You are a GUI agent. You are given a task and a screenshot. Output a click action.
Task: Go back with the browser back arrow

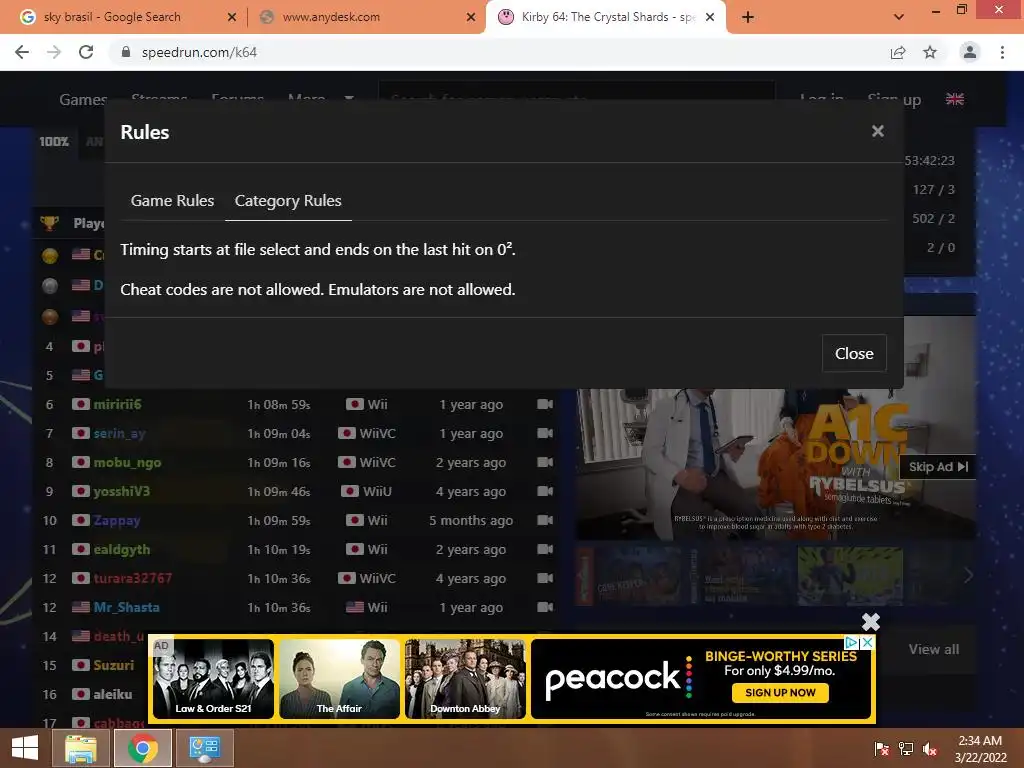22,52
